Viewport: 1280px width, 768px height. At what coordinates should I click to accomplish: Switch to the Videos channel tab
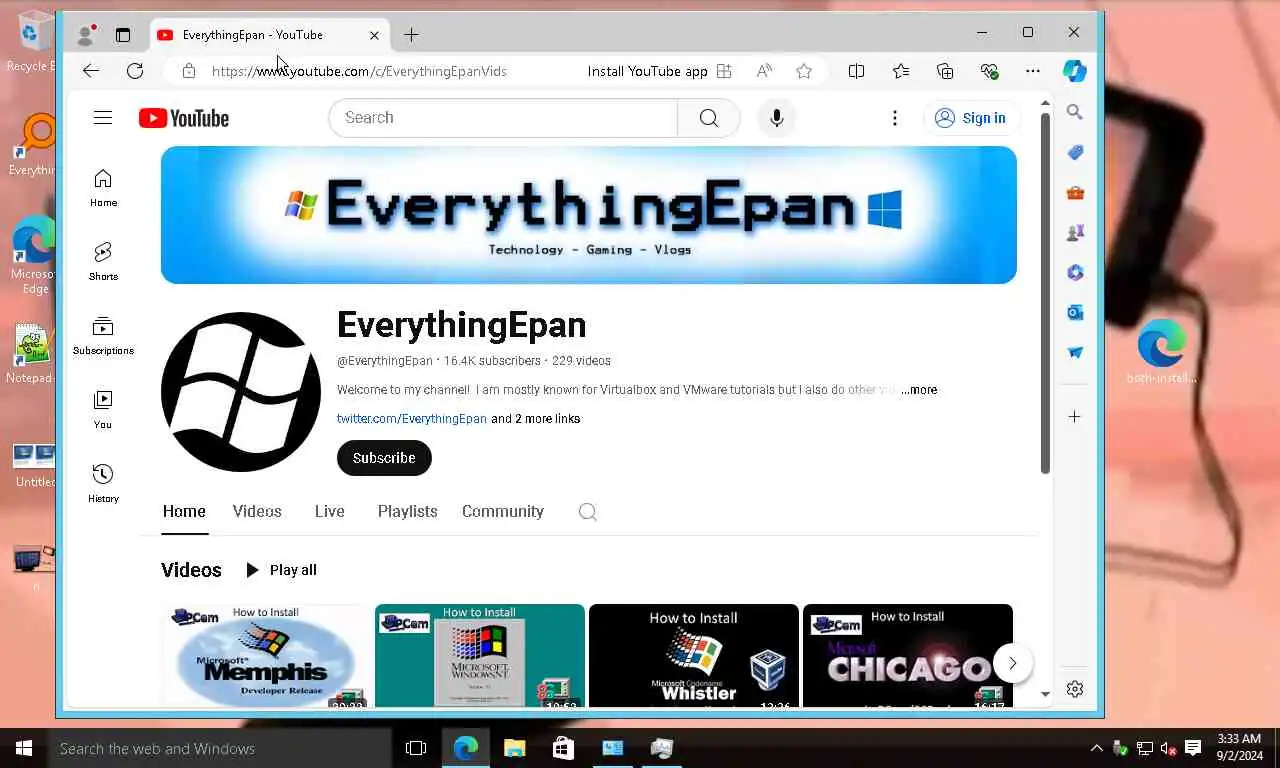click(257, 511)
